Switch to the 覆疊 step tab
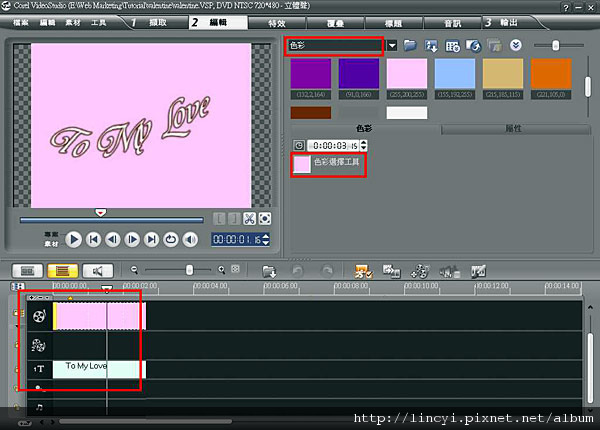The height and width of the screenshot is (430, 600). 335,23
